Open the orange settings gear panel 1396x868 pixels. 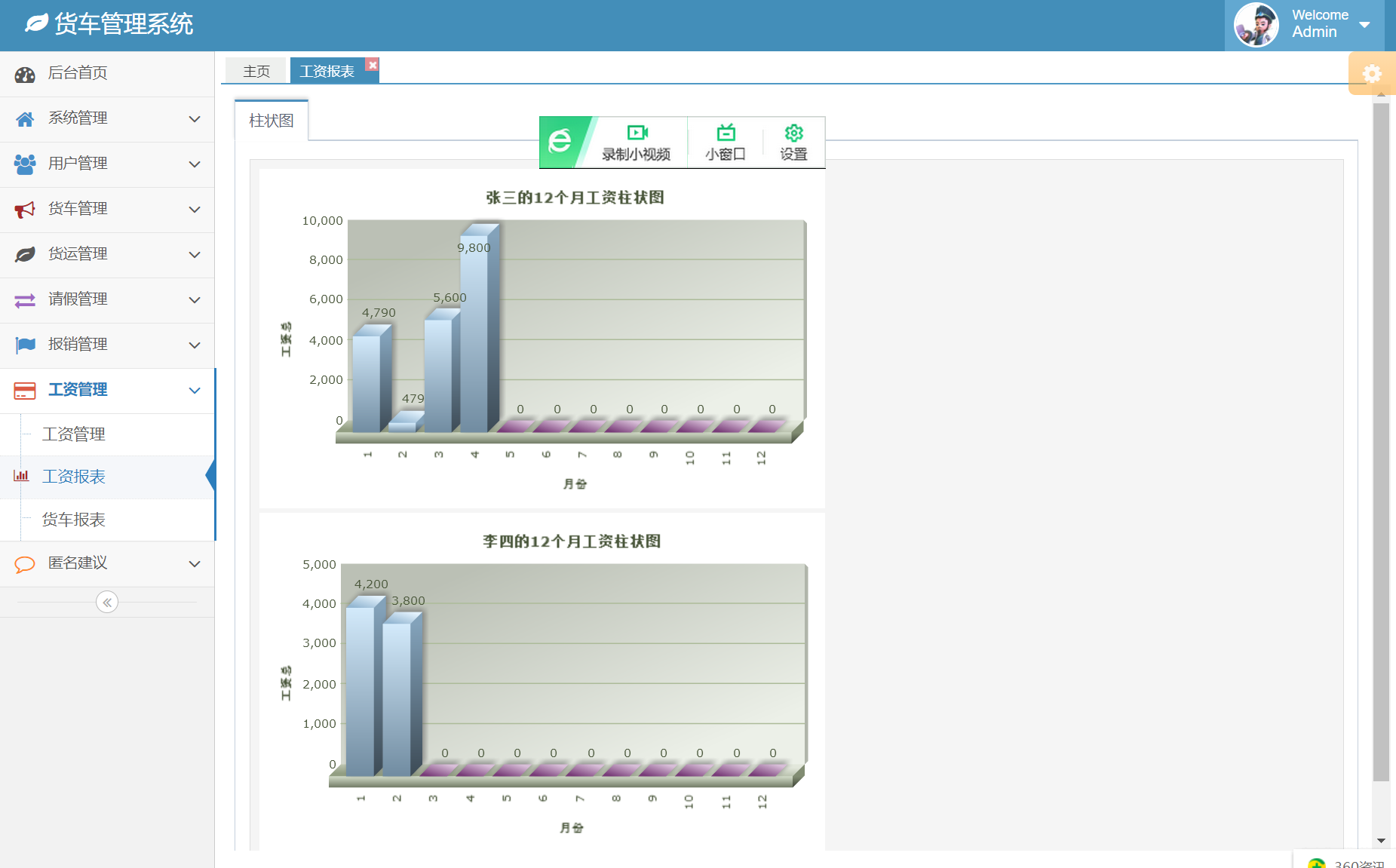tap(1372, 73)
